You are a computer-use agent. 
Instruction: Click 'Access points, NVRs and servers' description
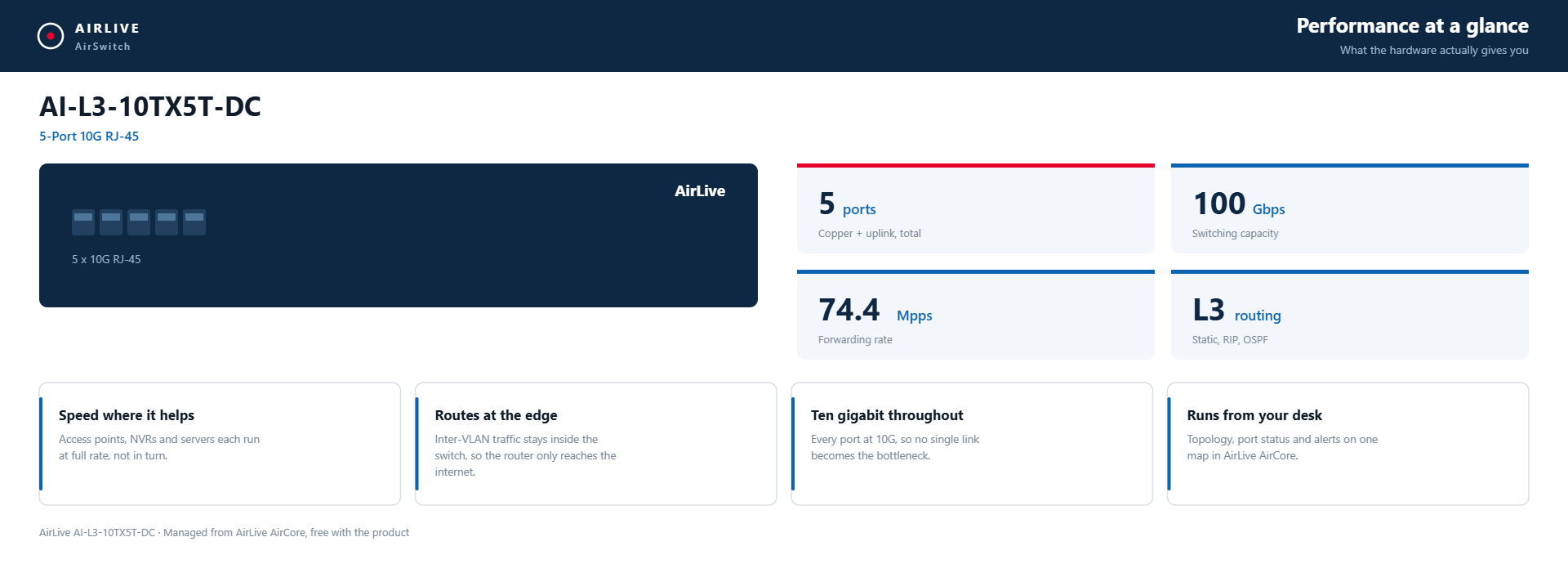point(159,447)
